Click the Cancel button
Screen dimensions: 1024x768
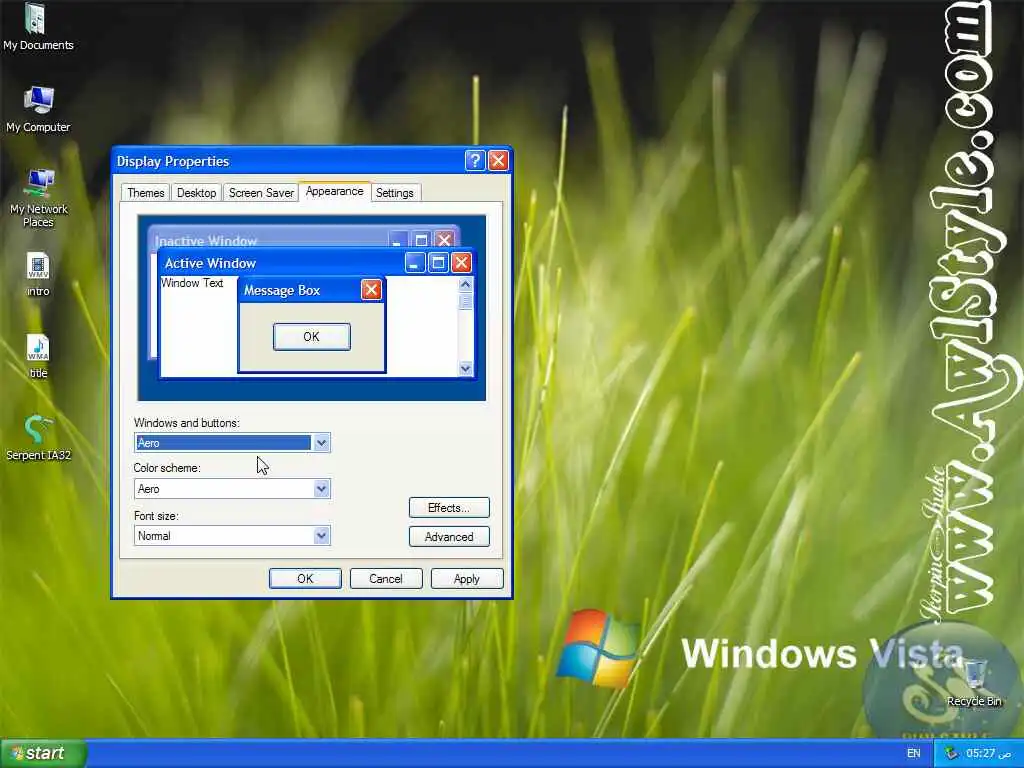coord(385,579)
